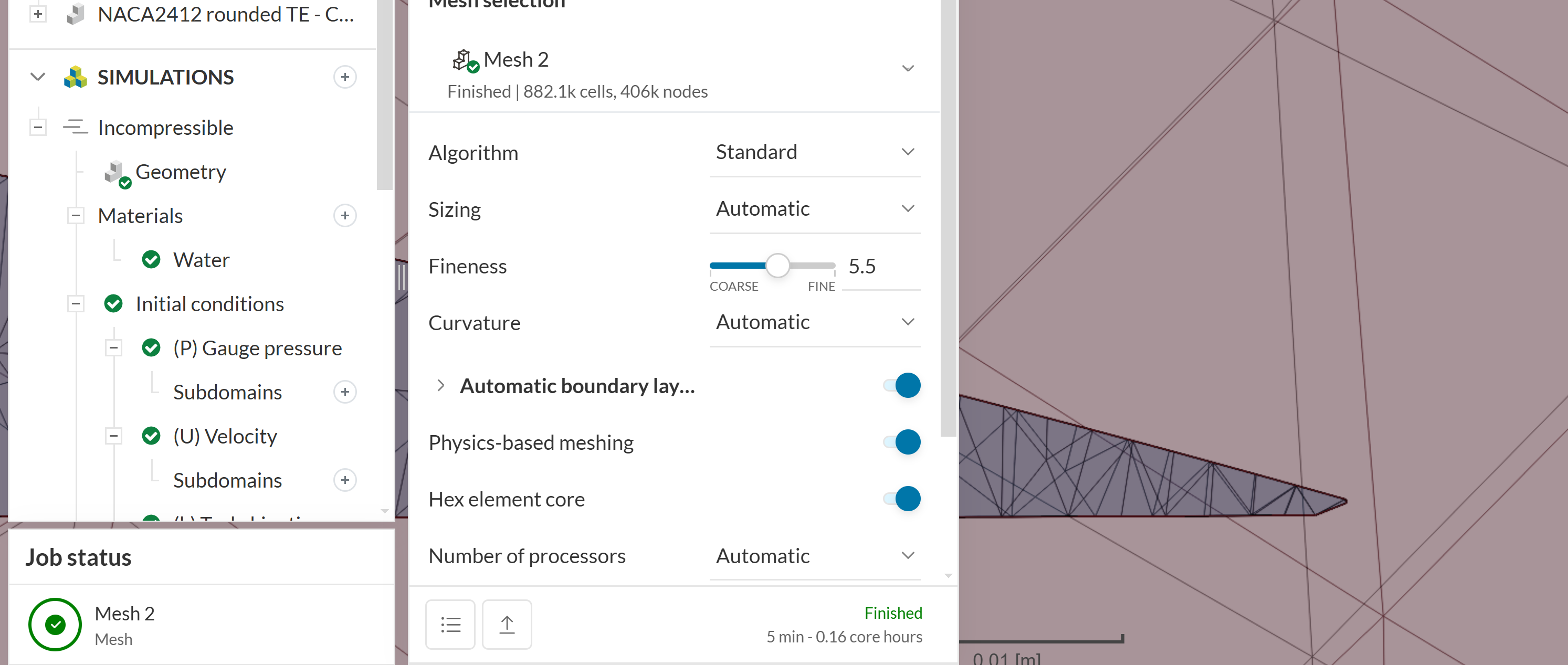Click the Mesh 2 finished status circle icon
The image size is (1568, 665).
(55, 624)
